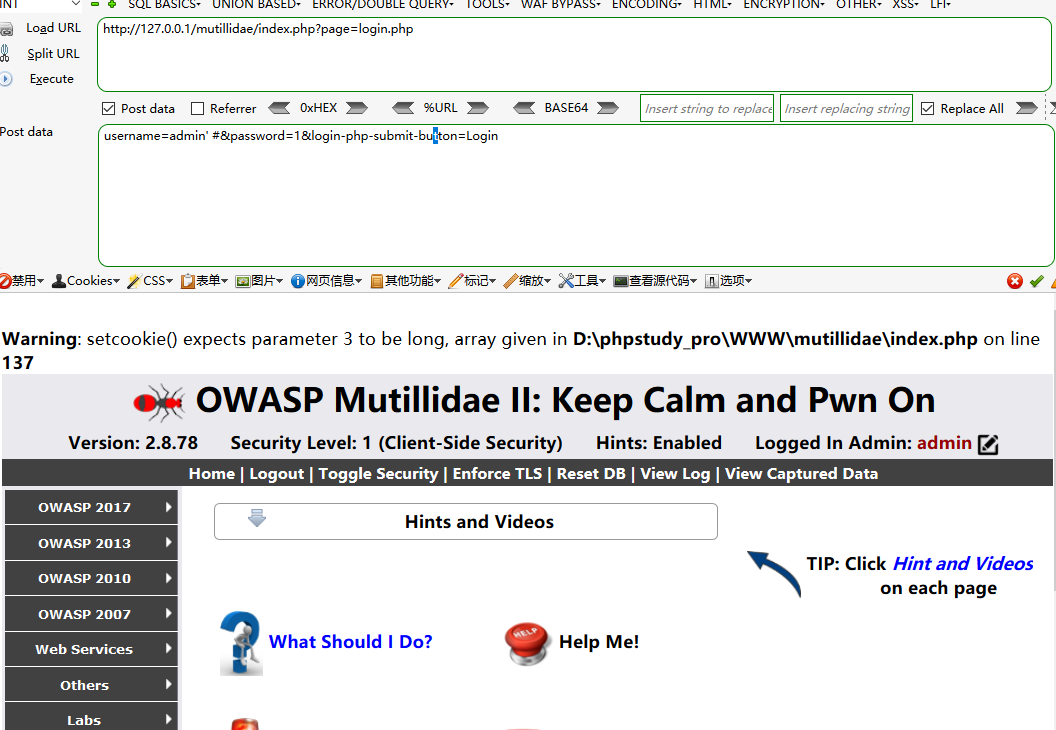The height and width of the screenshot is (730, 1056).
Task: Click the right arrow beside %URL
Action: pyautogui.click(x=477, y=108)
